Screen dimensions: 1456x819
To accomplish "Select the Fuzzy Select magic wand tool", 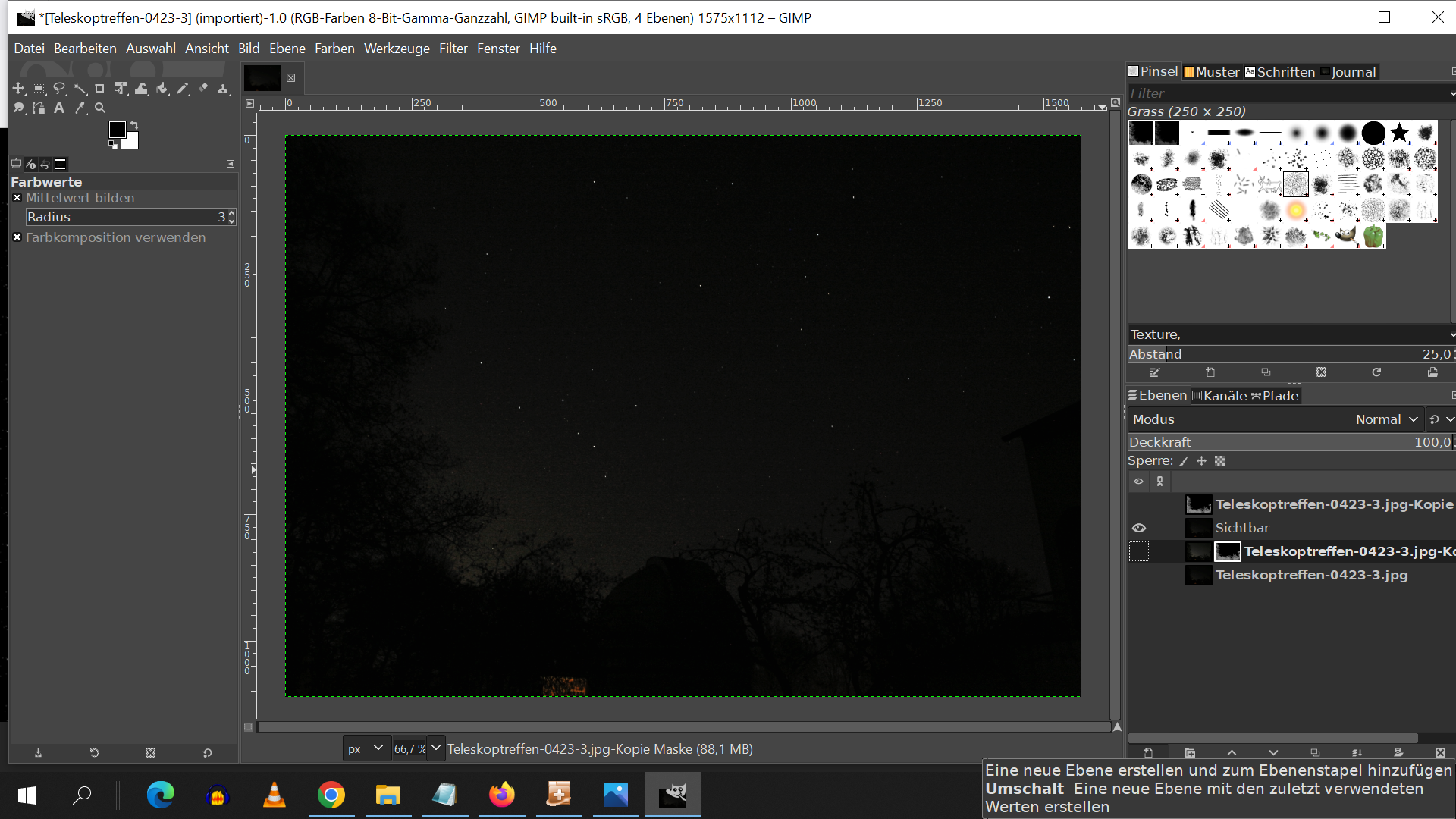I will (x=80, y=89).
